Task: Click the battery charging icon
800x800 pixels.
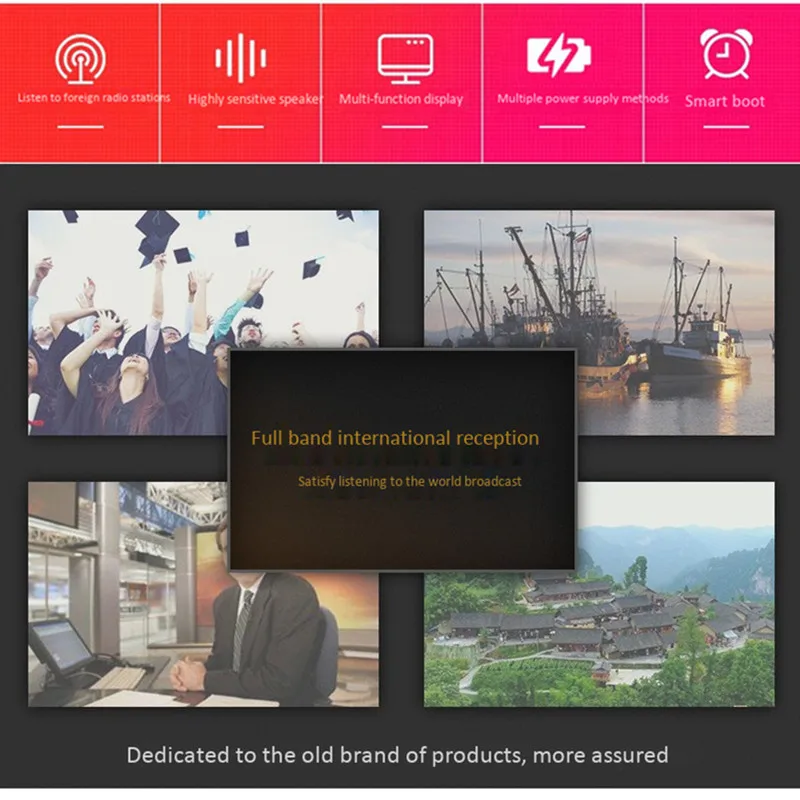Action: pos(559,55)
